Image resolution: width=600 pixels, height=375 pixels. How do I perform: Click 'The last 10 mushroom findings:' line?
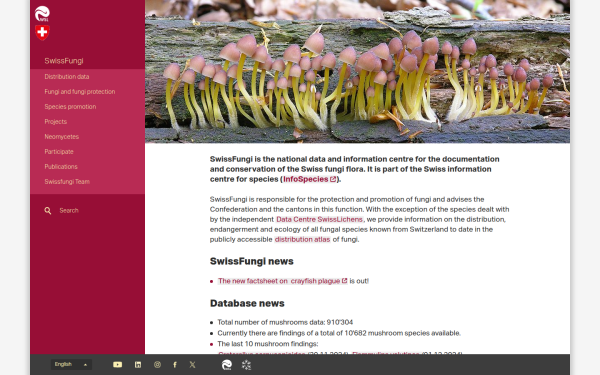click(267, 344)
